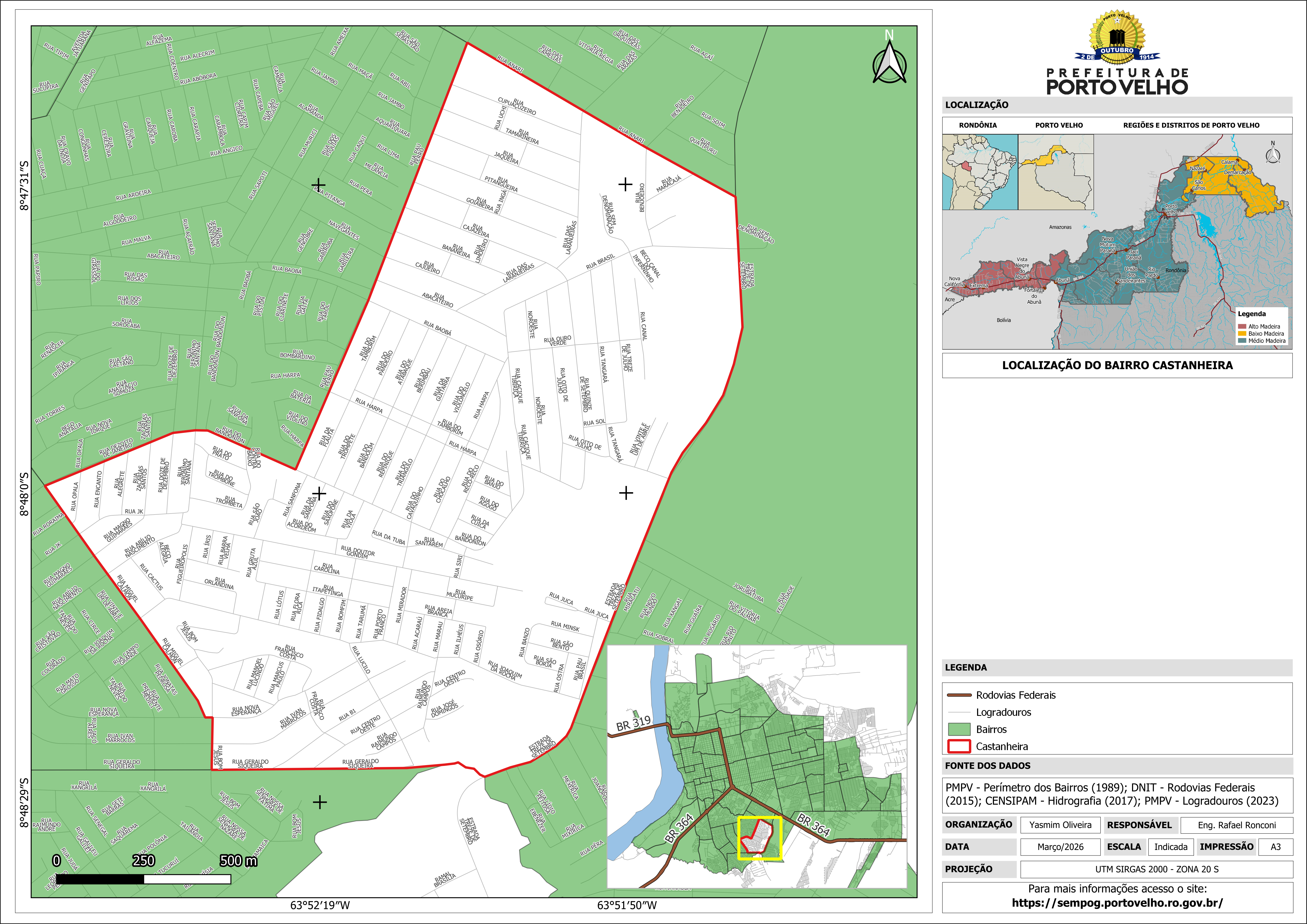Viewport: 1307px width, 924px height.
Task: Click the Logradouros gray line legend symbol
Action: (x=959, y=712)
